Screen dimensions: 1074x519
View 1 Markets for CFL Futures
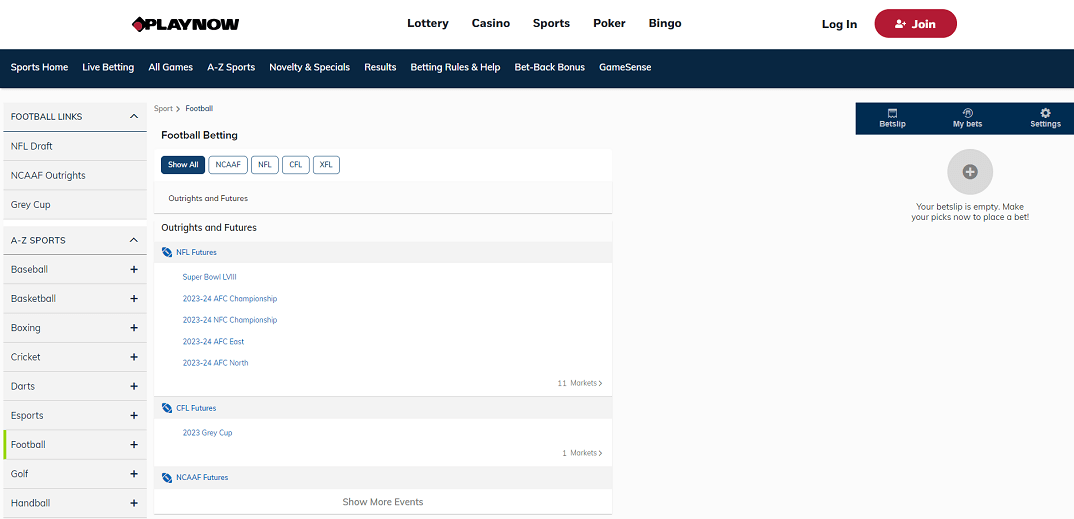tap(582, 453)
